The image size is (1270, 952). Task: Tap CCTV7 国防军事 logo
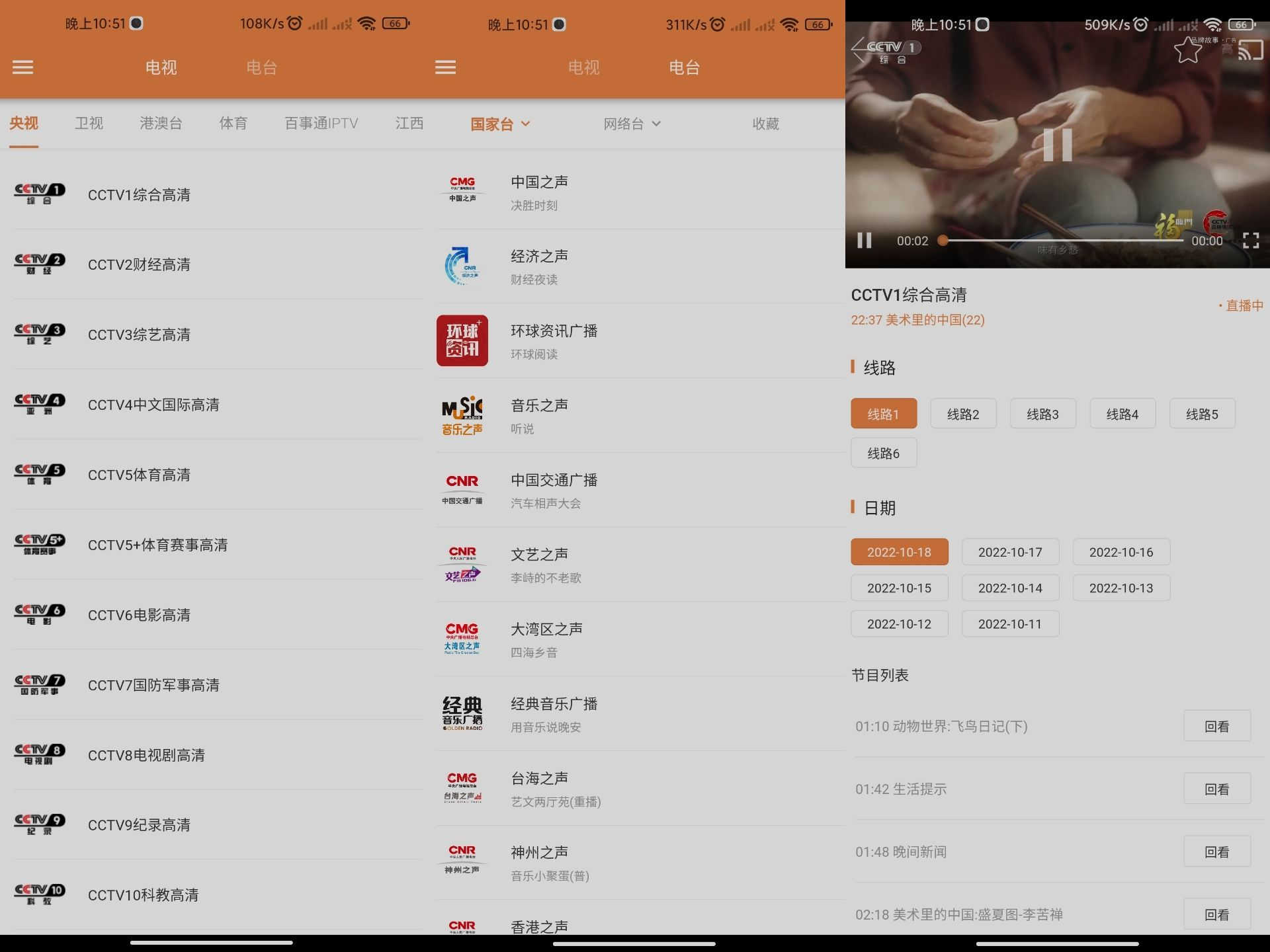click(40, 684)
